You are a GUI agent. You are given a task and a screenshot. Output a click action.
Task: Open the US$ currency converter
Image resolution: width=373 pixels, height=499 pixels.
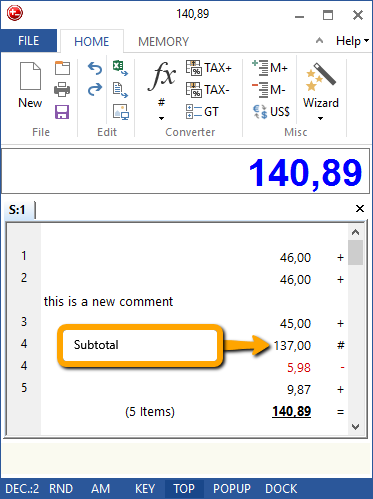point(271,112)
